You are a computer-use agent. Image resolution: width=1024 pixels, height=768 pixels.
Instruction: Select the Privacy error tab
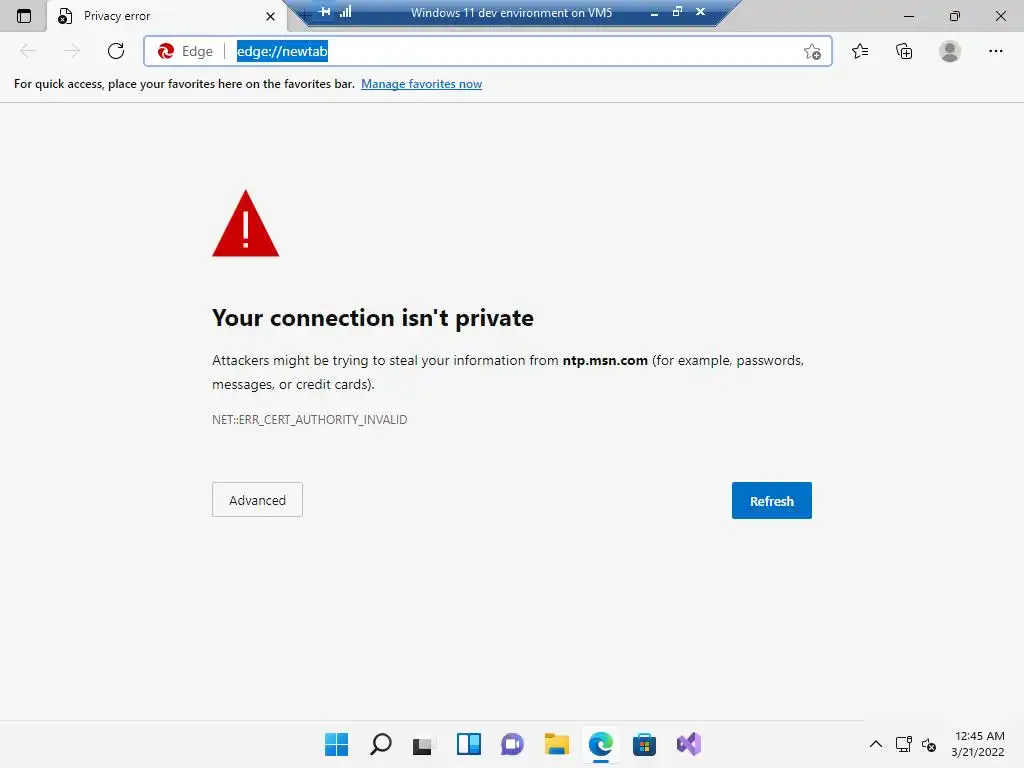click(167, 16)
